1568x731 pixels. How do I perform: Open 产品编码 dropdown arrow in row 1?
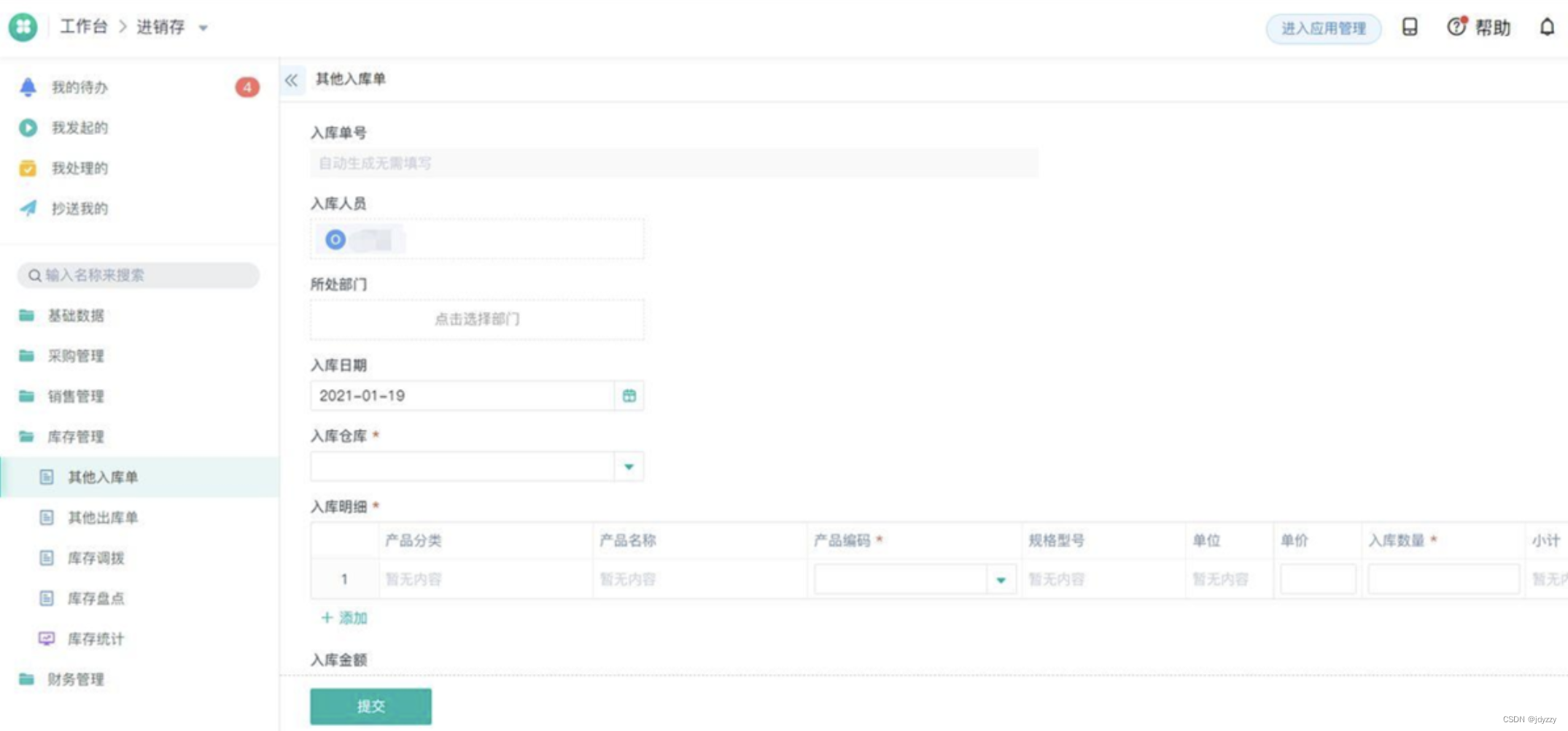[1001, 580]
